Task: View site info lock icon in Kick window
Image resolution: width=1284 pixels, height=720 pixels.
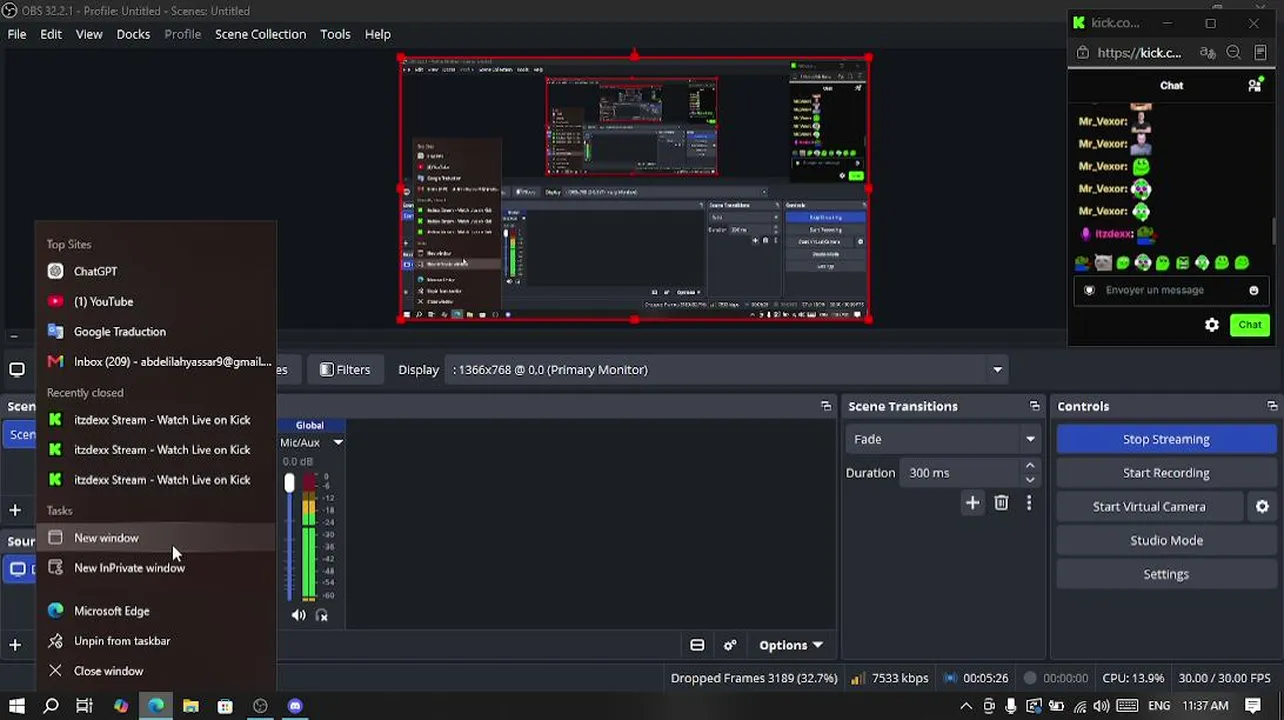Action: coord(1082,53)
